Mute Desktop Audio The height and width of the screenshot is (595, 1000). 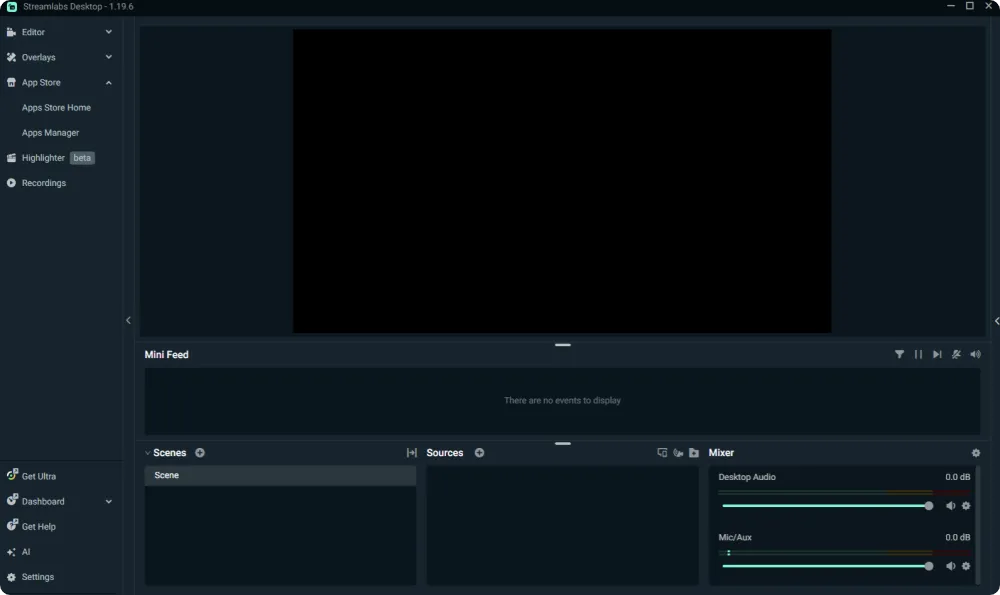point(950,506)
